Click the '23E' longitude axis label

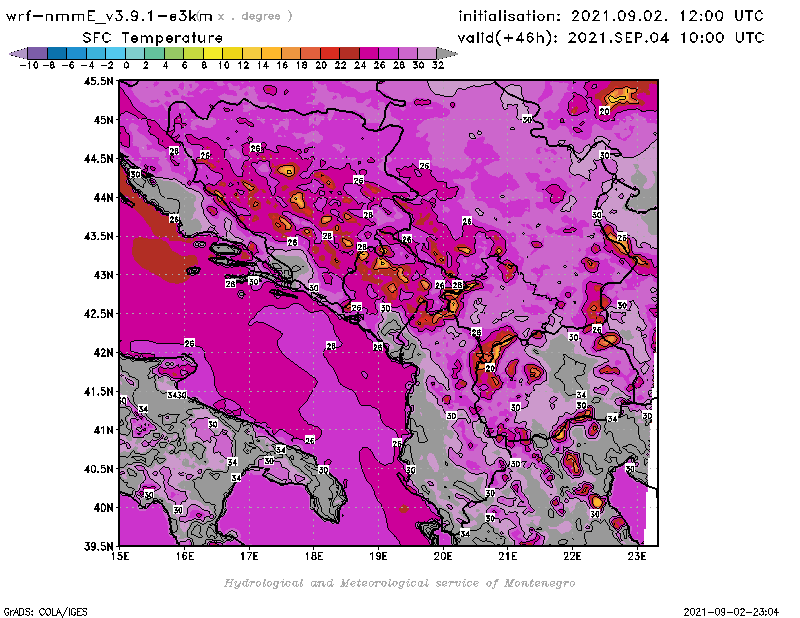(x=637, y=556)
